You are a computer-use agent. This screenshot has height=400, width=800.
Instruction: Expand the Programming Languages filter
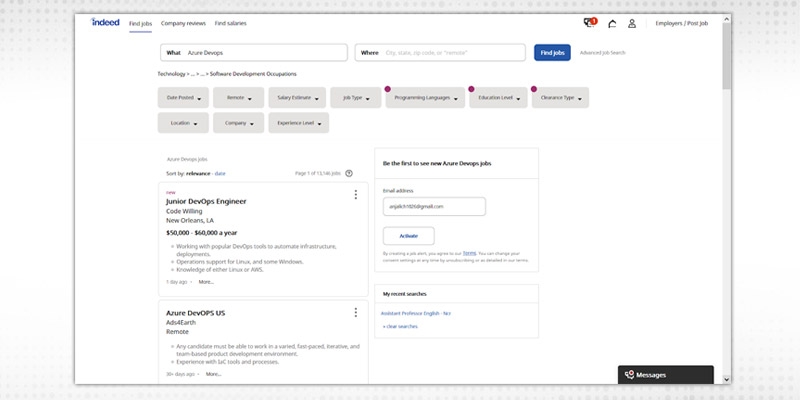(x=424, y=98)
